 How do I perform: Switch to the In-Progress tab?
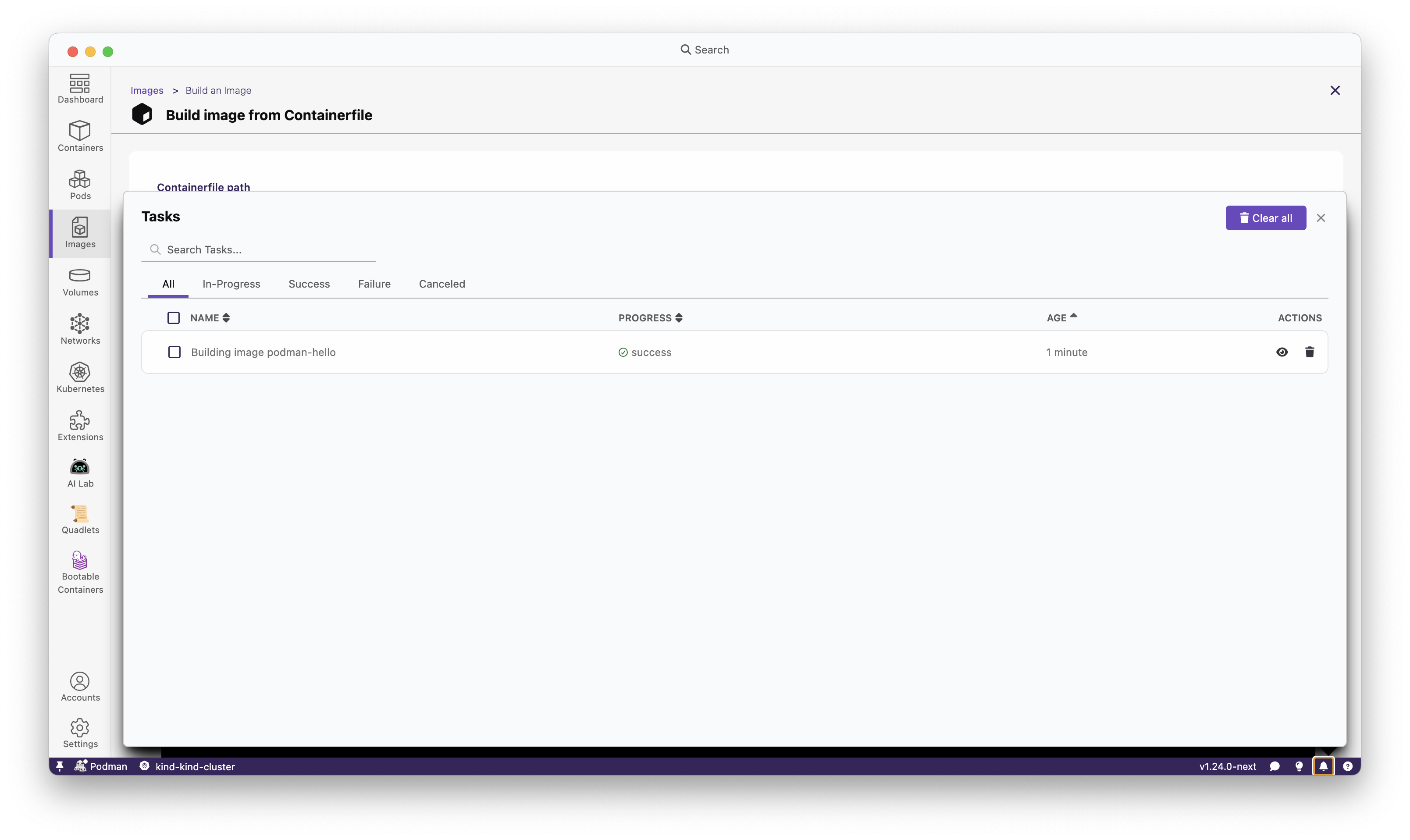click(231, 284)
